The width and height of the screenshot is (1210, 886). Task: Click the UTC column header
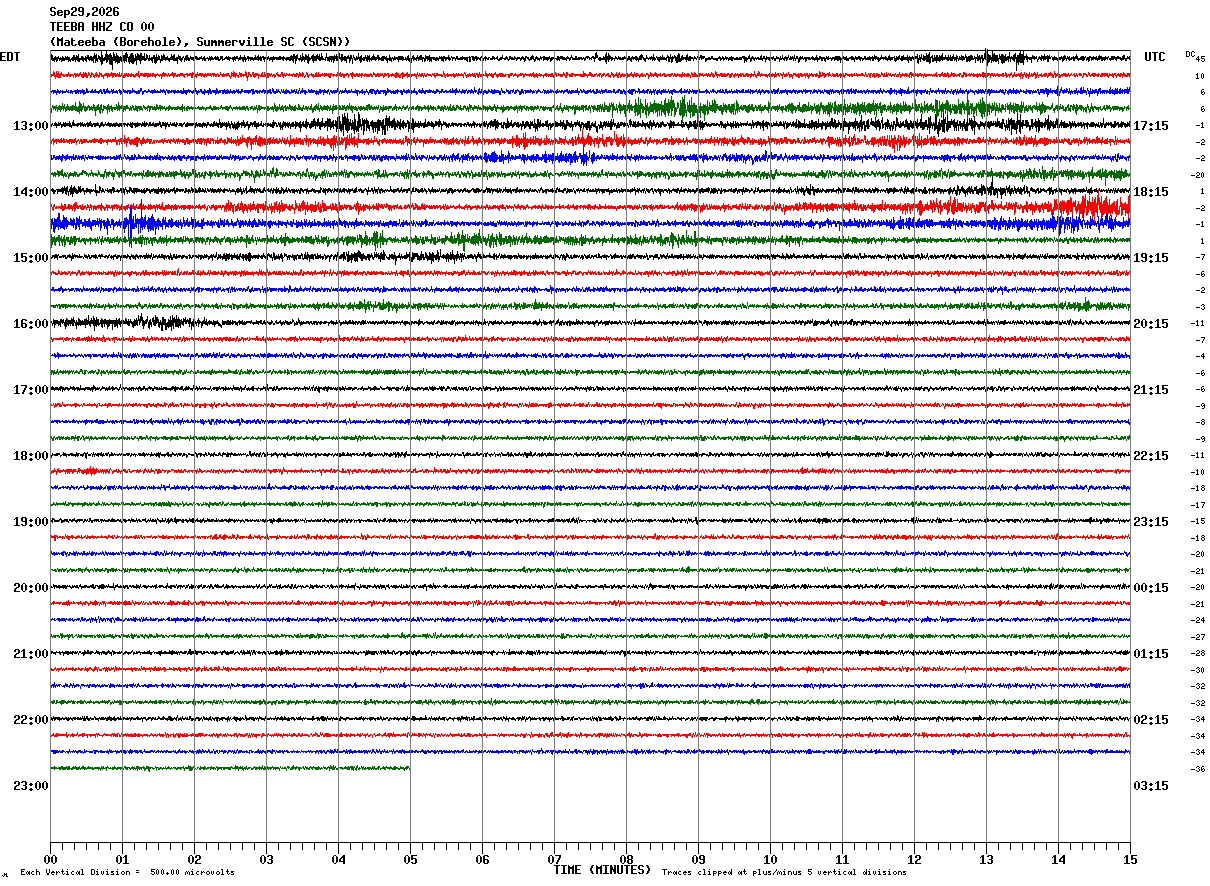click(1155, 57)
